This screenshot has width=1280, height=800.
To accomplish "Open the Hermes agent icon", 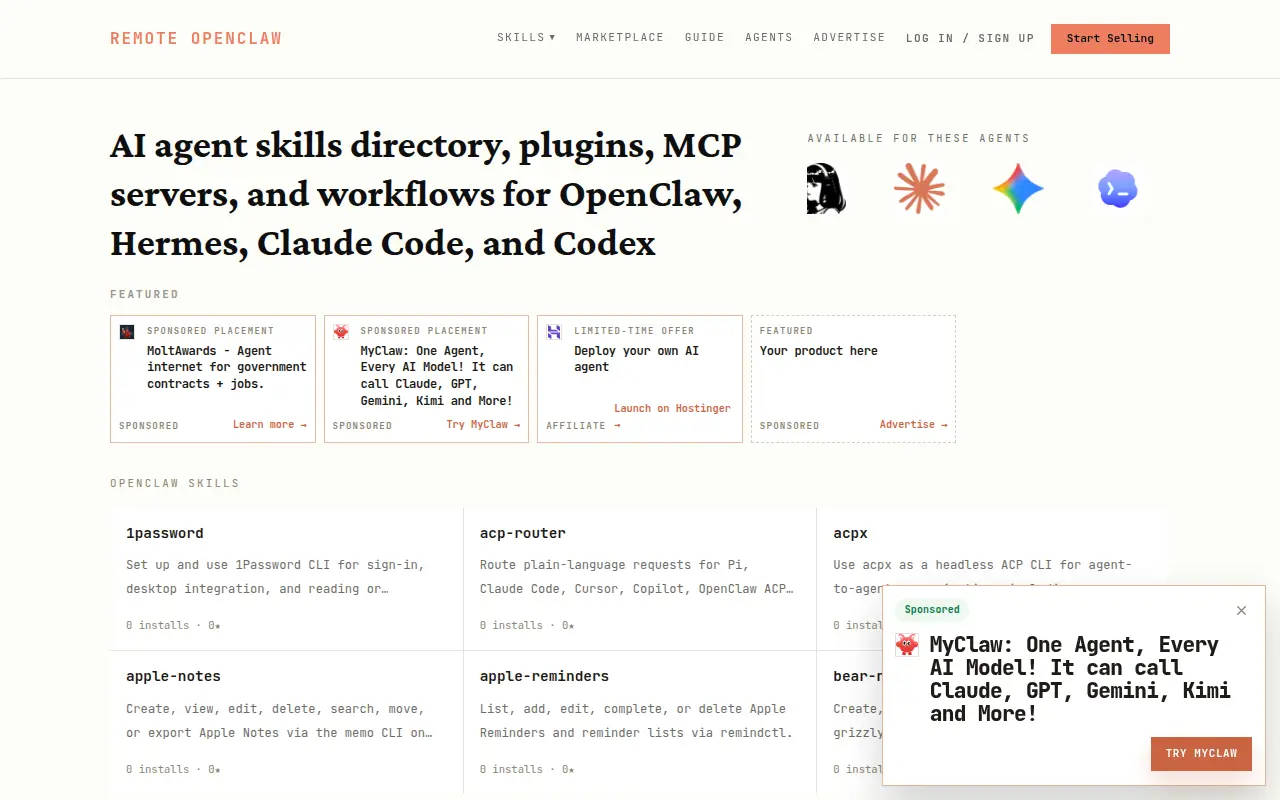I will (x=826, y=188).
